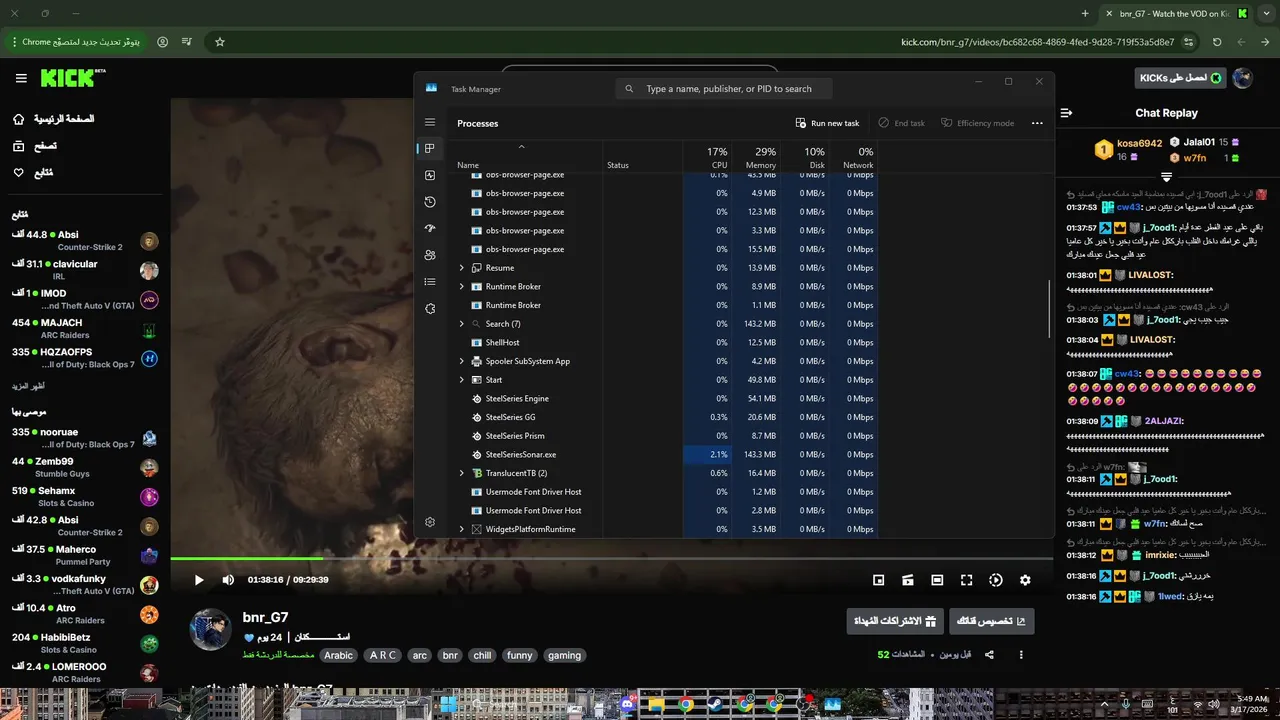Click Run new task button
The height and width of the screenshot is (720, 1280).
click(x=828, y=123)
